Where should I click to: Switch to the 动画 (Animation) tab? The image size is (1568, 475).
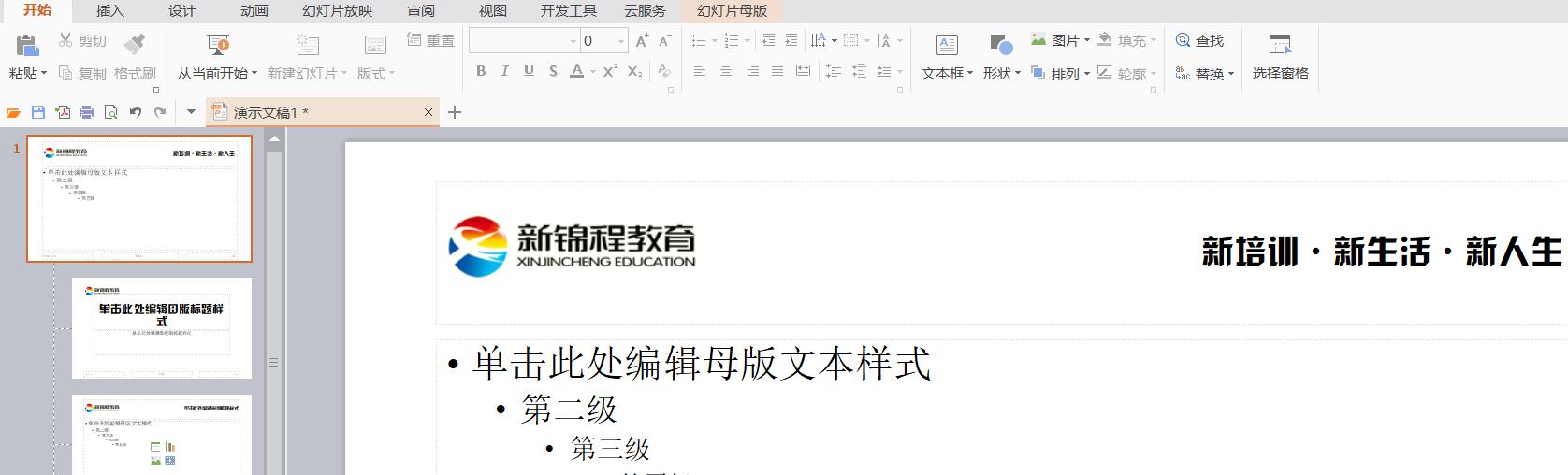[x=254, y=11]
